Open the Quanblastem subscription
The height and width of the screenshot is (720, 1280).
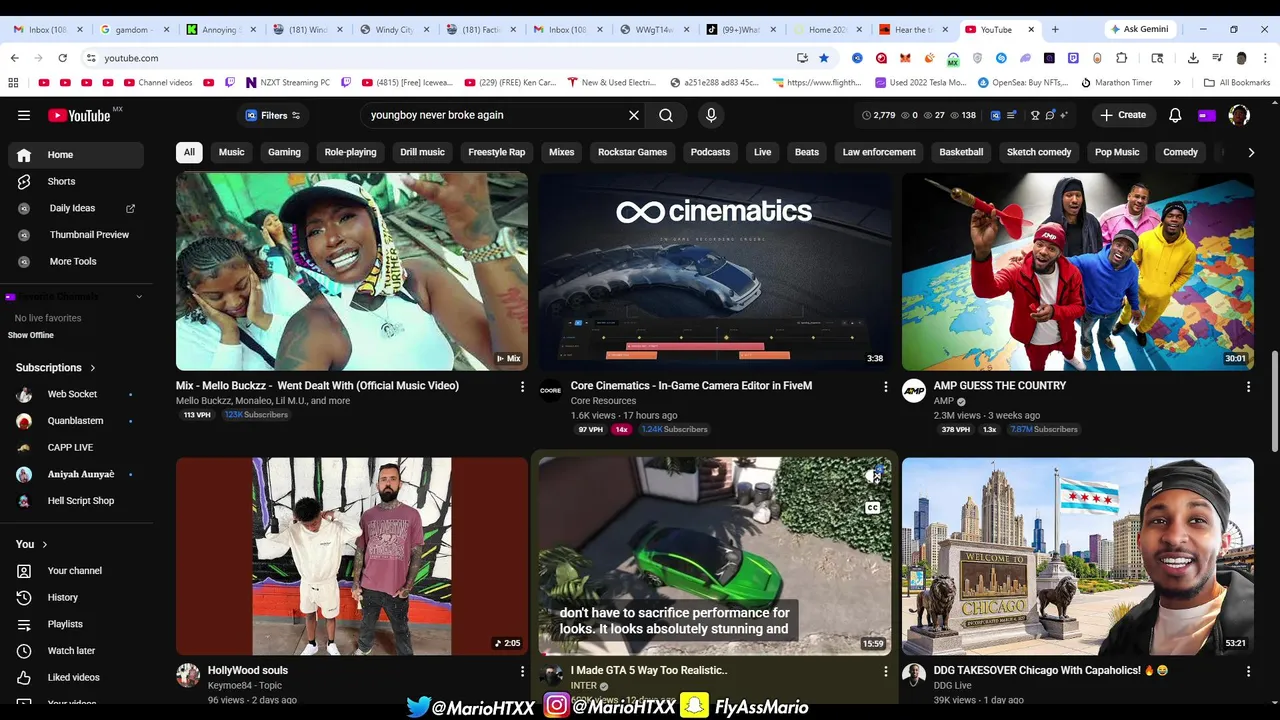(x=77, y=421)
